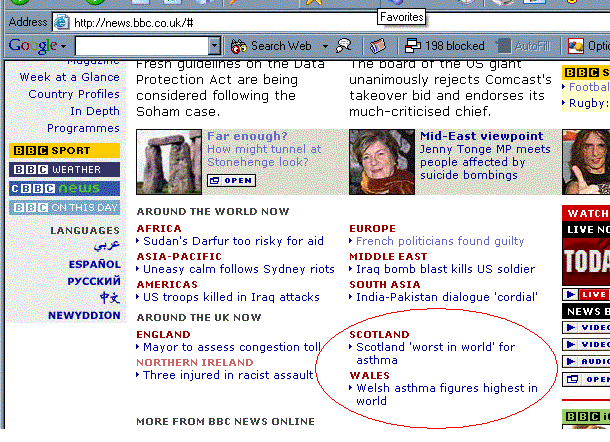Click the BBC Weather banner button
The image size is (610, 442).
click(x=65, y=169)
